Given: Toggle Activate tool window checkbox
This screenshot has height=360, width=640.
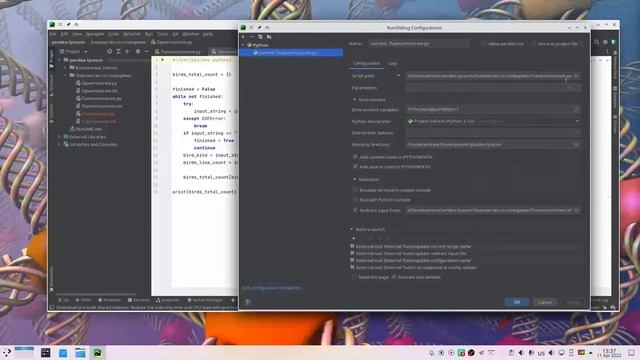Looking at the screenshot, I should [x=394, y=277].
